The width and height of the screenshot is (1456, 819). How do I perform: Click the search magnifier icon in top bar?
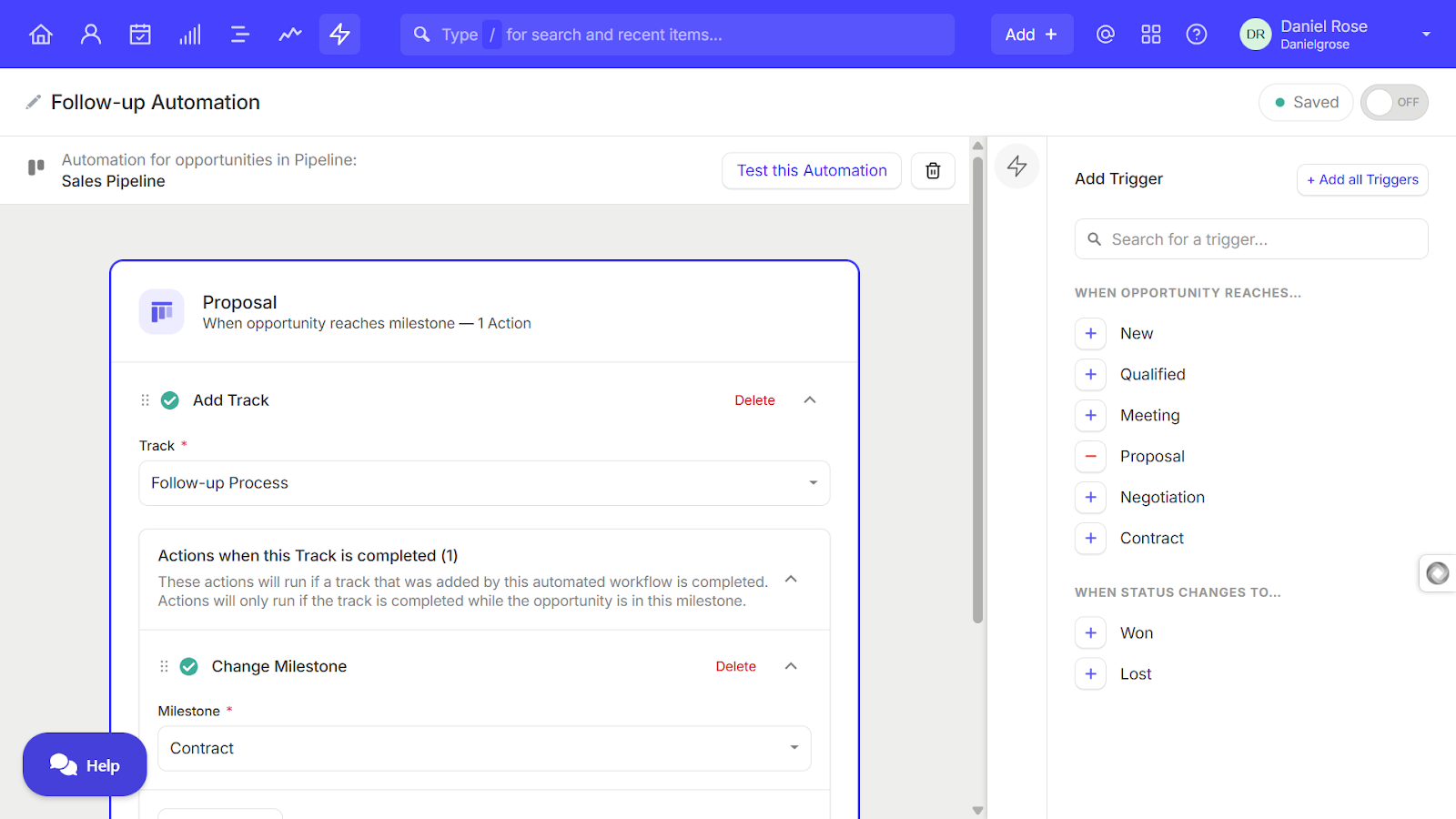pos(421,35)
